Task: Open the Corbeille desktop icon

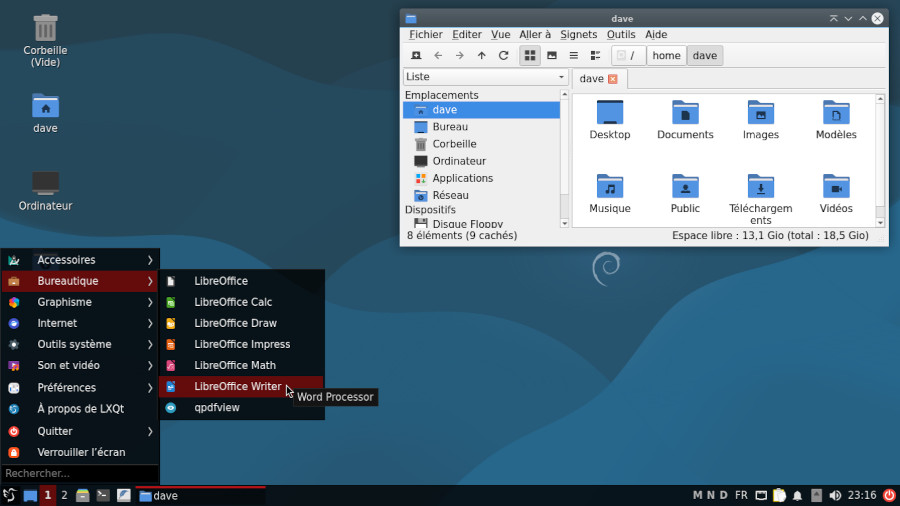Action: click(x=45, y=41)
